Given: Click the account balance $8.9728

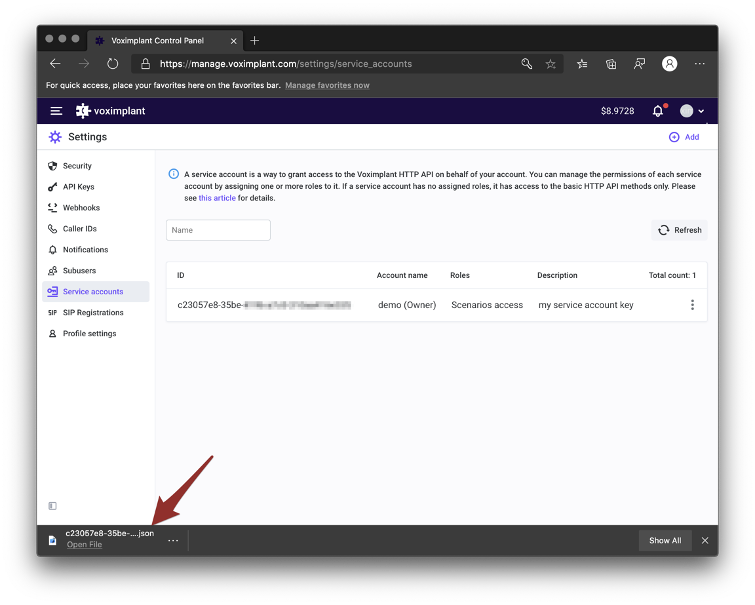Looking at the screenshot, I should coord(617,111).
